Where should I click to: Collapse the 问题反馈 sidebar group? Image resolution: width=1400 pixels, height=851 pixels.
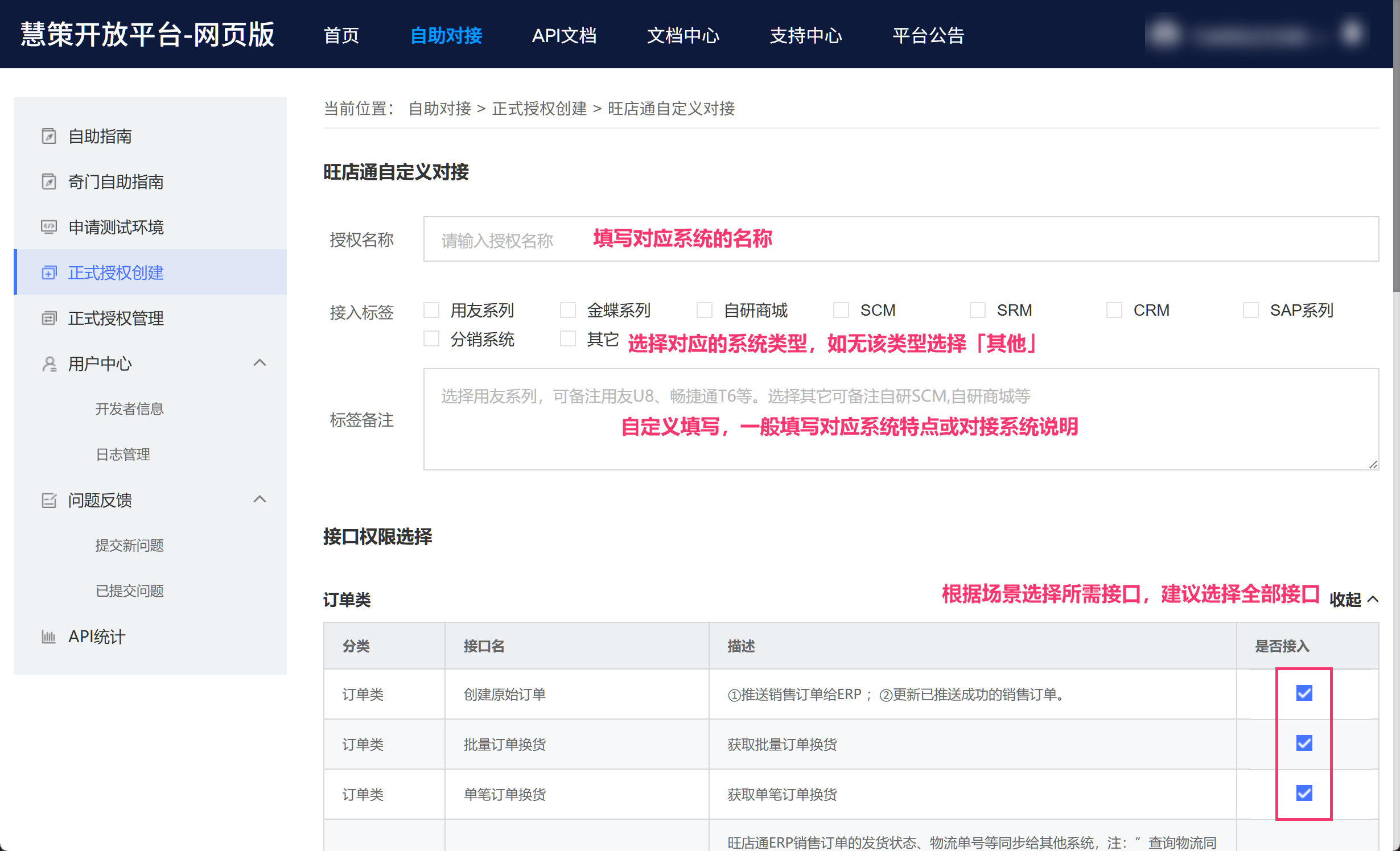pos(260,499)
